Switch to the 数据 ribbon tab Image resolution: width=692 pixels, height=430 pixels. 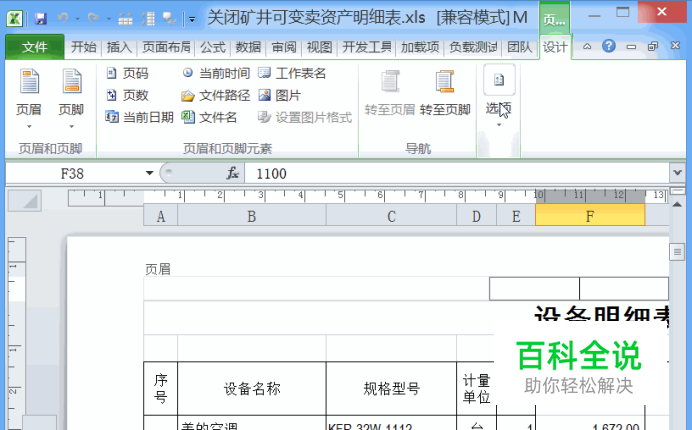coord(248,47)
